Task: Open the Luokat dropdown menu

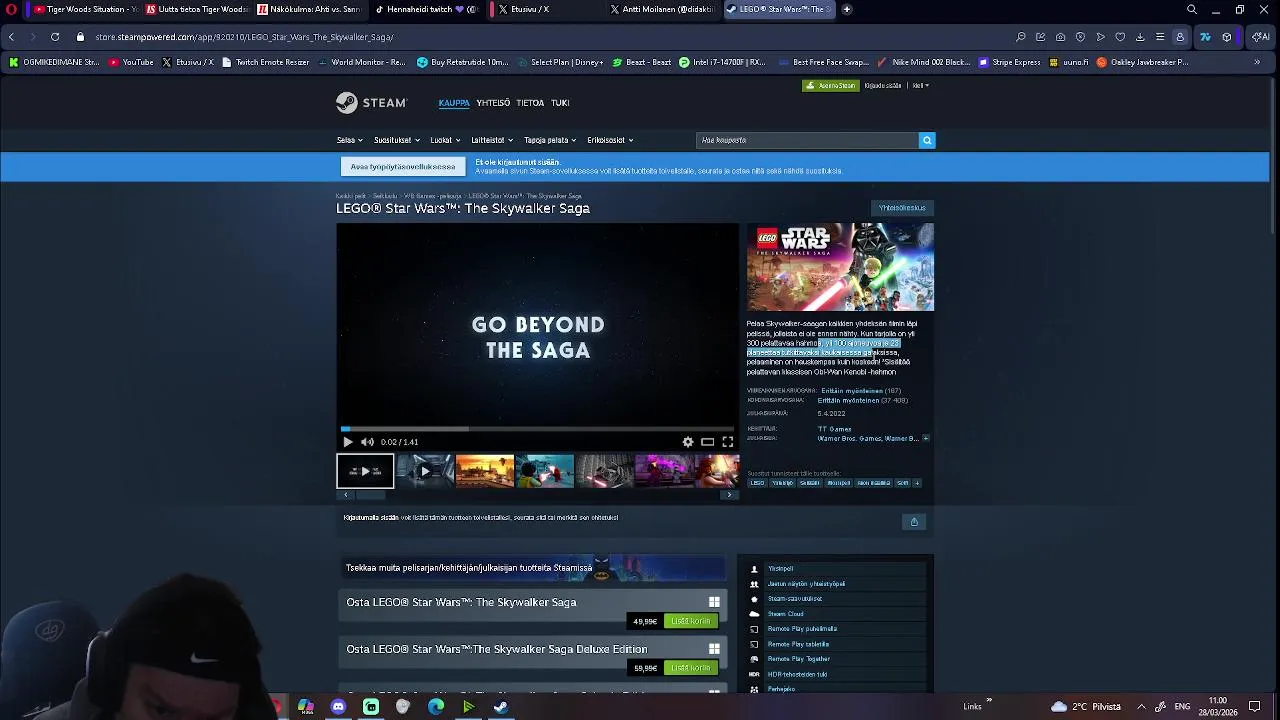Action: tap(445, 140)
